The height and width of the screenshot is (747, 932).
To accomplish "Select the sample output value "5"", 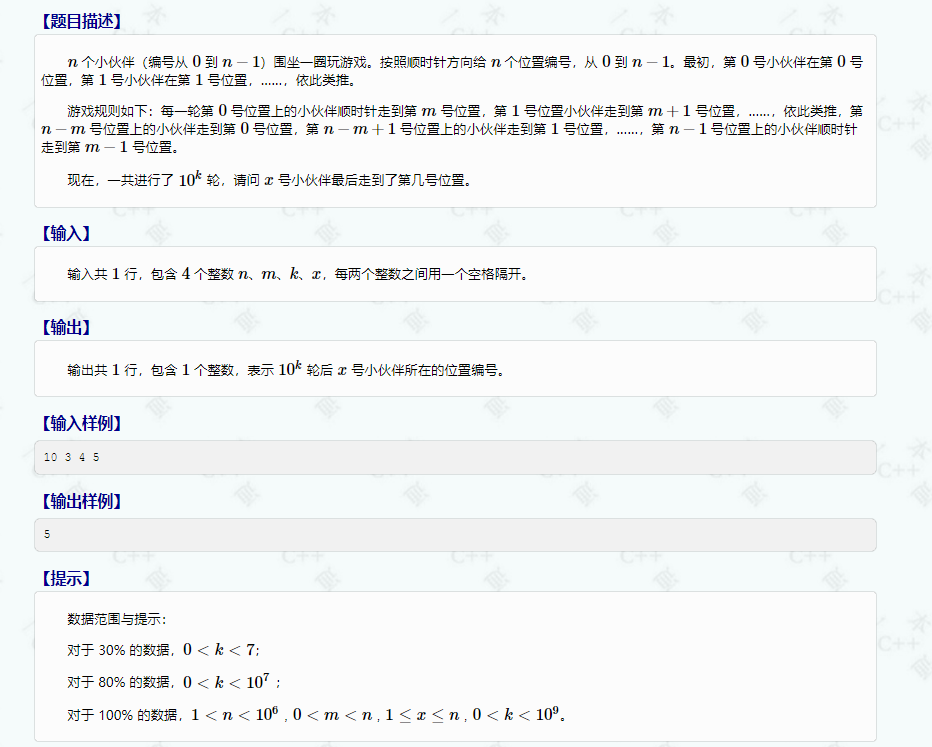I will [45, 535].
